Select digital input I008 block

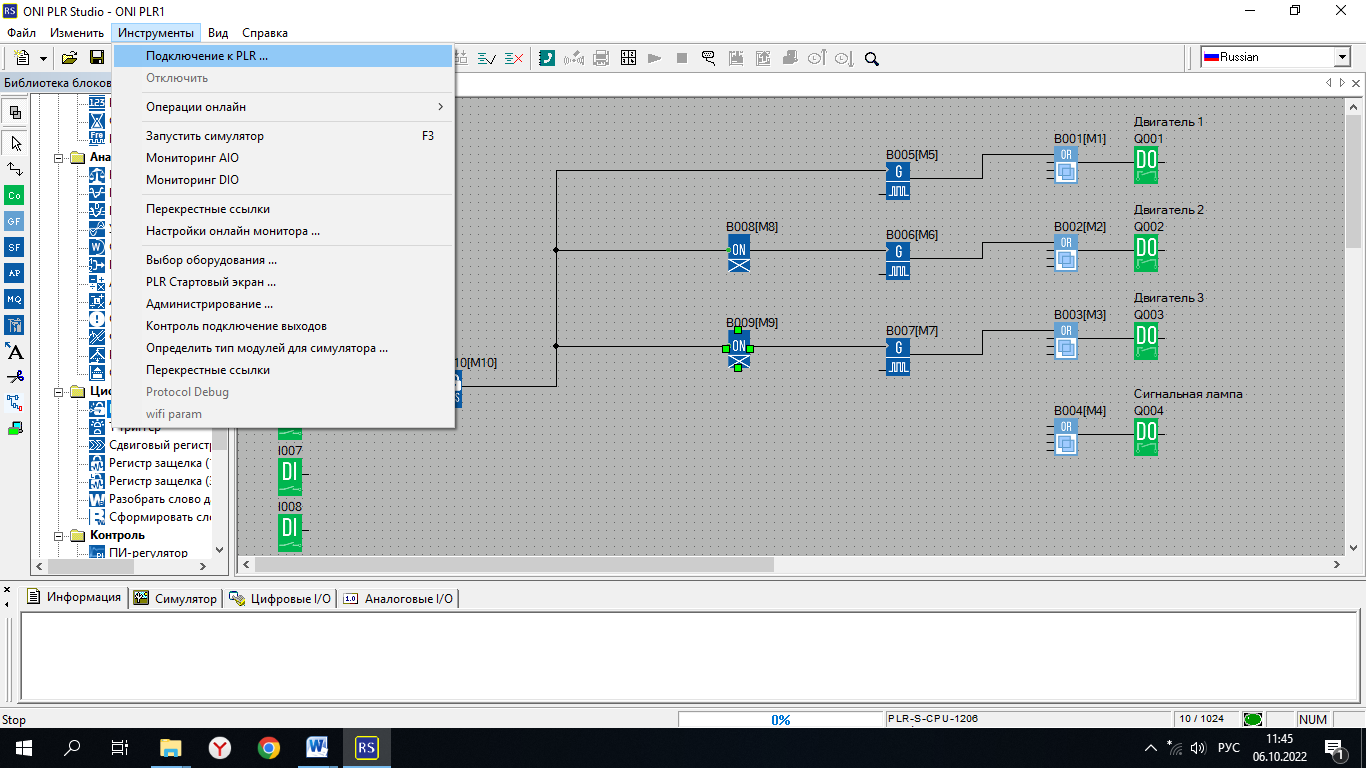click(x=289, y=532)
